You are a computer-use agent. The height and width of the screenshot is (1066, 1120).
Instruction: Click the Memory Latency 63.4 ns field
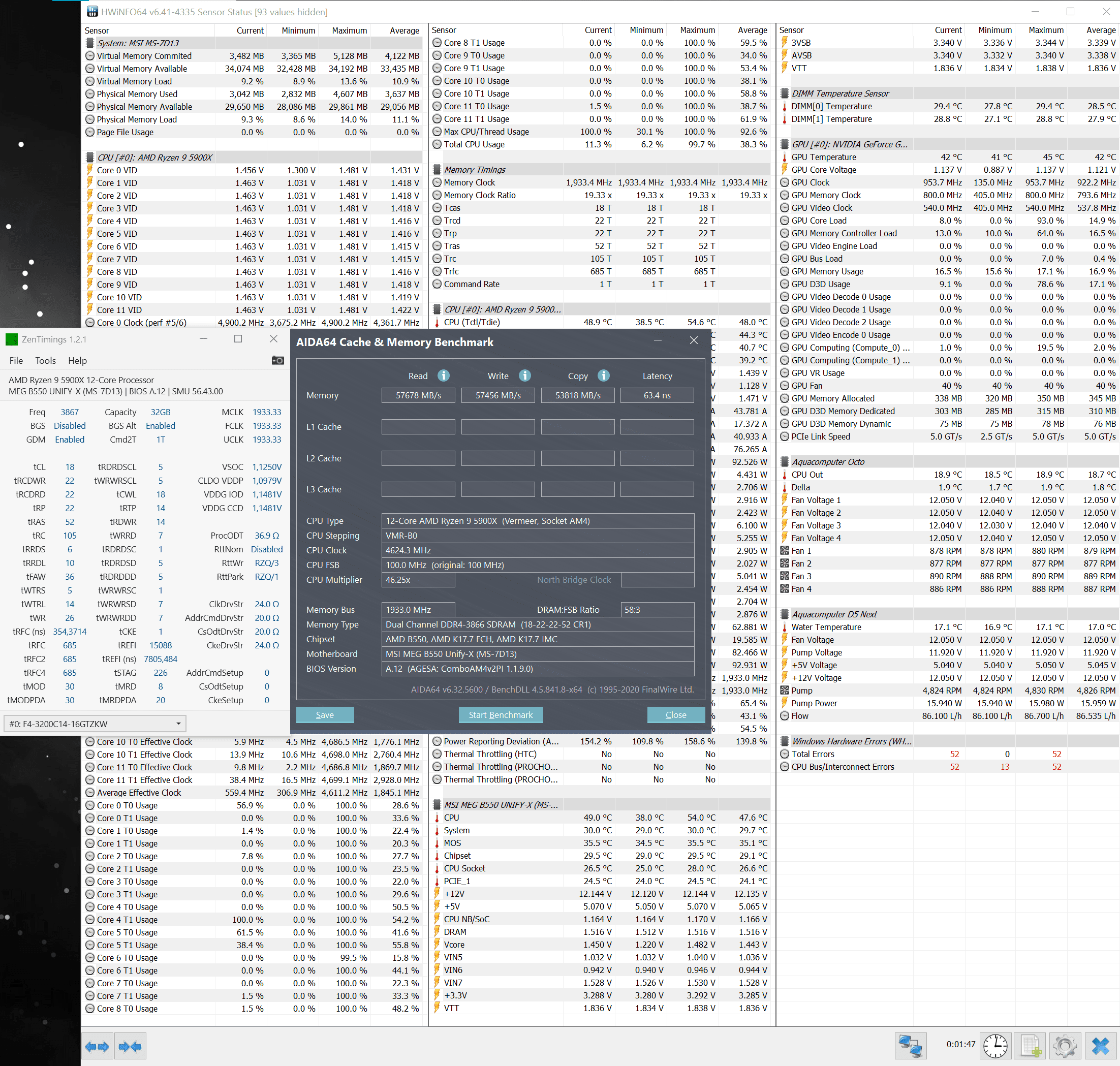click(x=657, y=395)
